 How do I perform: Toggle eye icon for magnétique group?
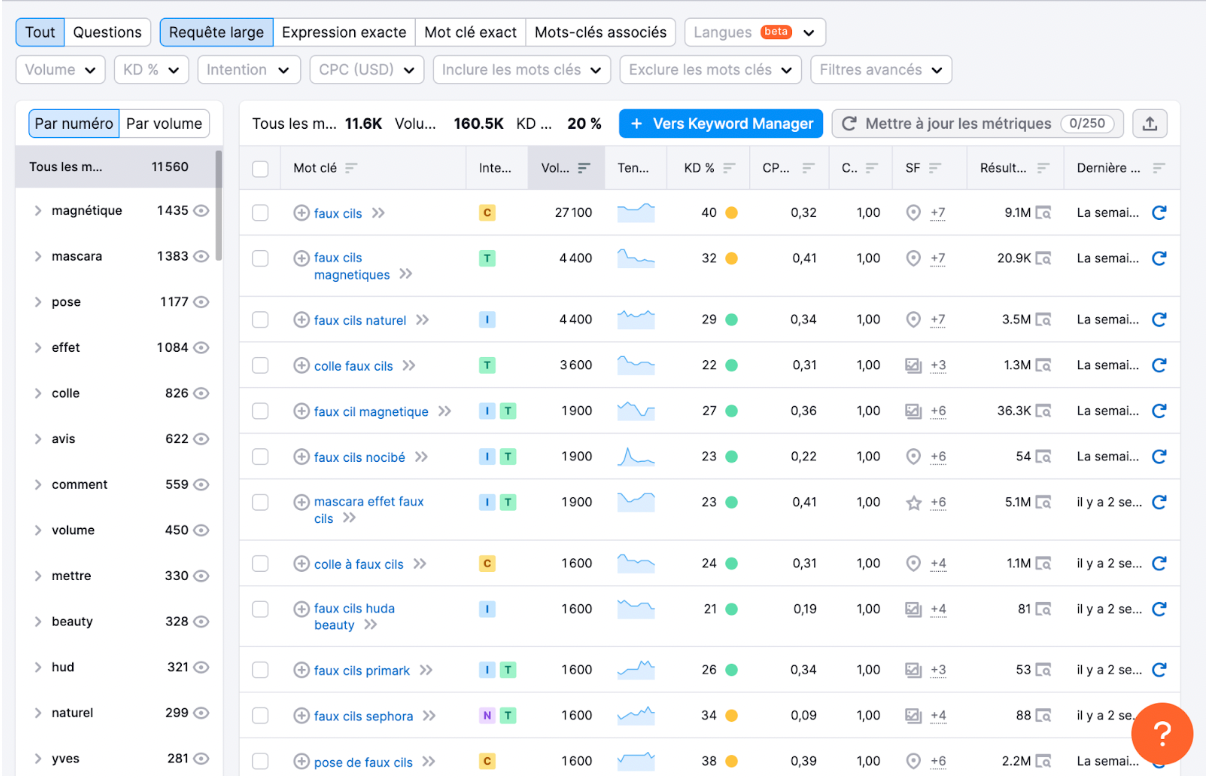pyautogui.click(x=201, y=211)
